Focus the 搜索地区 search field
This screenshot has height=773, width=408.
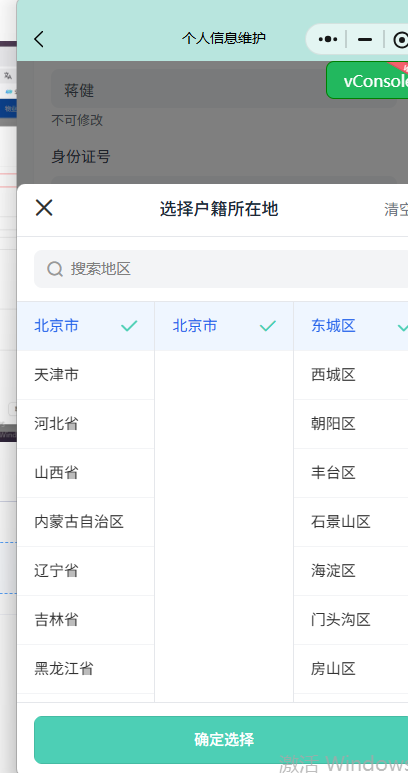221,269
